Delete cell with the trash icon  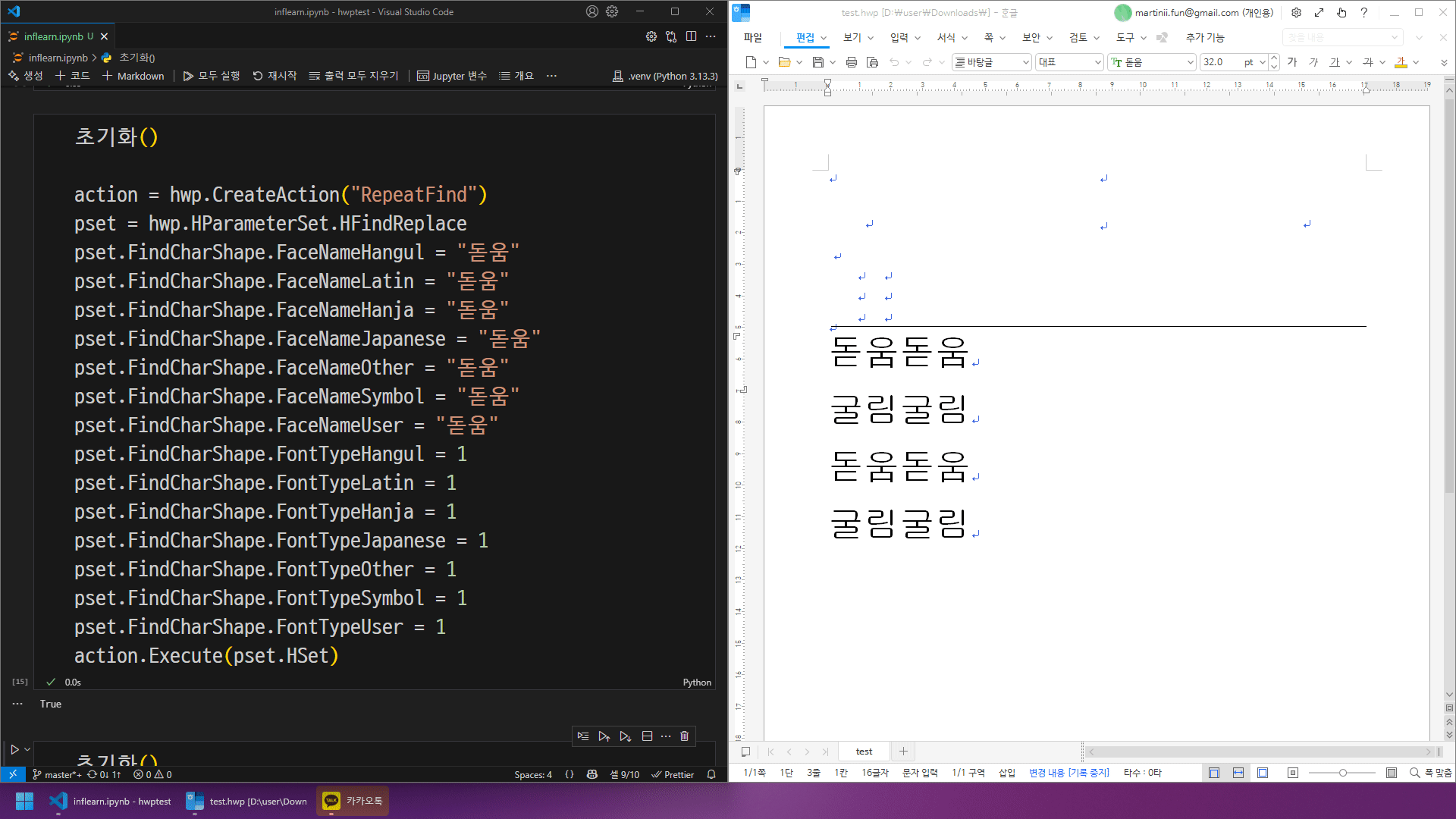click(x=684, y=736)
